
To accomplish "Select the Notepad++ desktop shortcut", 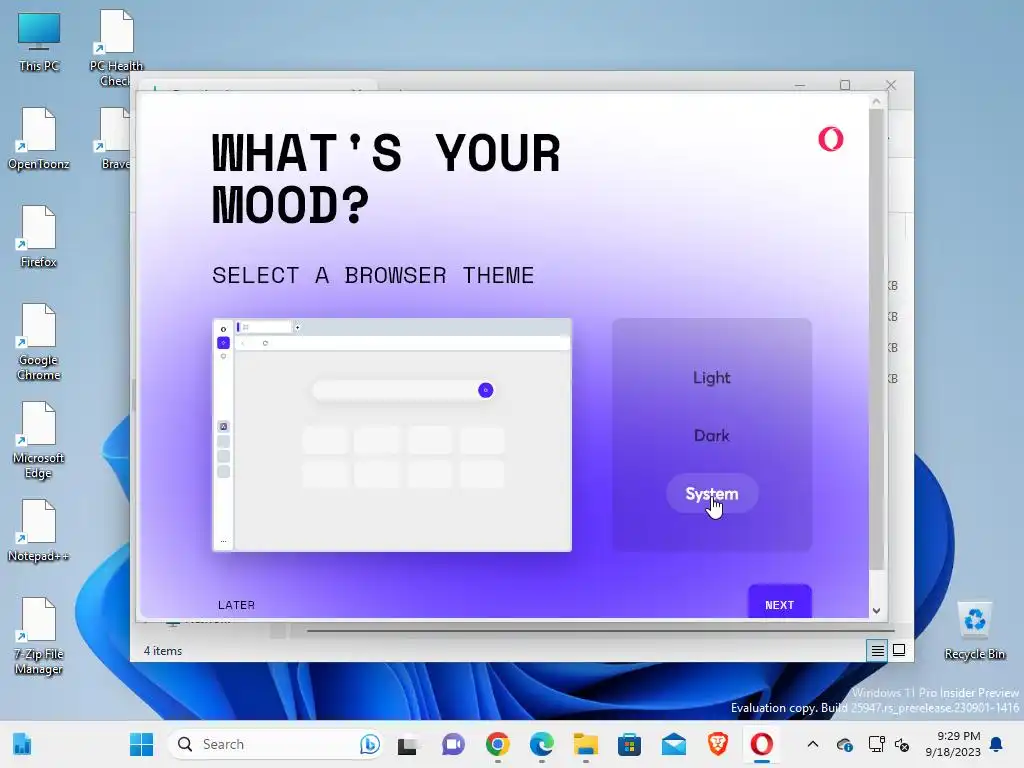I will [x=39, y=531].
